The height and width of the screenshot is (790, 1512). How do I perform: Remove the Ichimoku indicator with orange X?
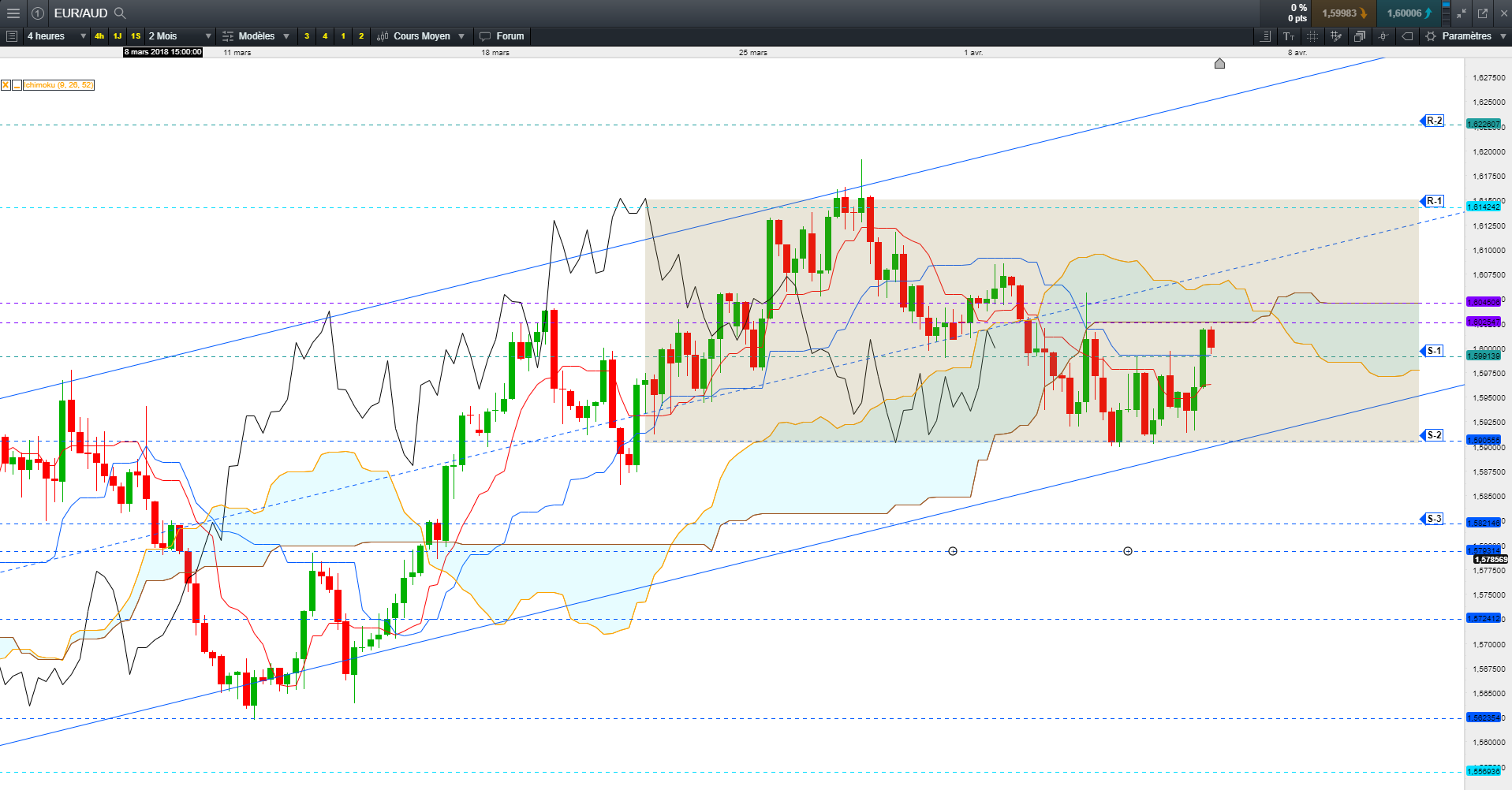[6, 85]
